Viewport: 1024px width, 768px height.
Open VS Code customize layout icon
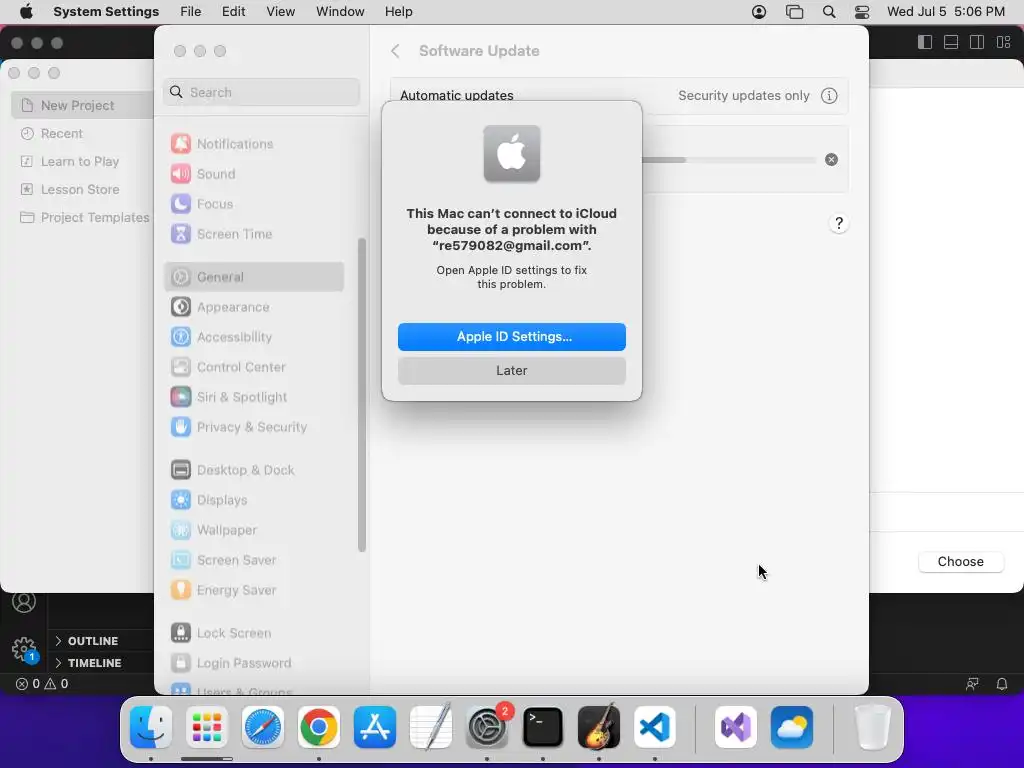(1003, 42)
